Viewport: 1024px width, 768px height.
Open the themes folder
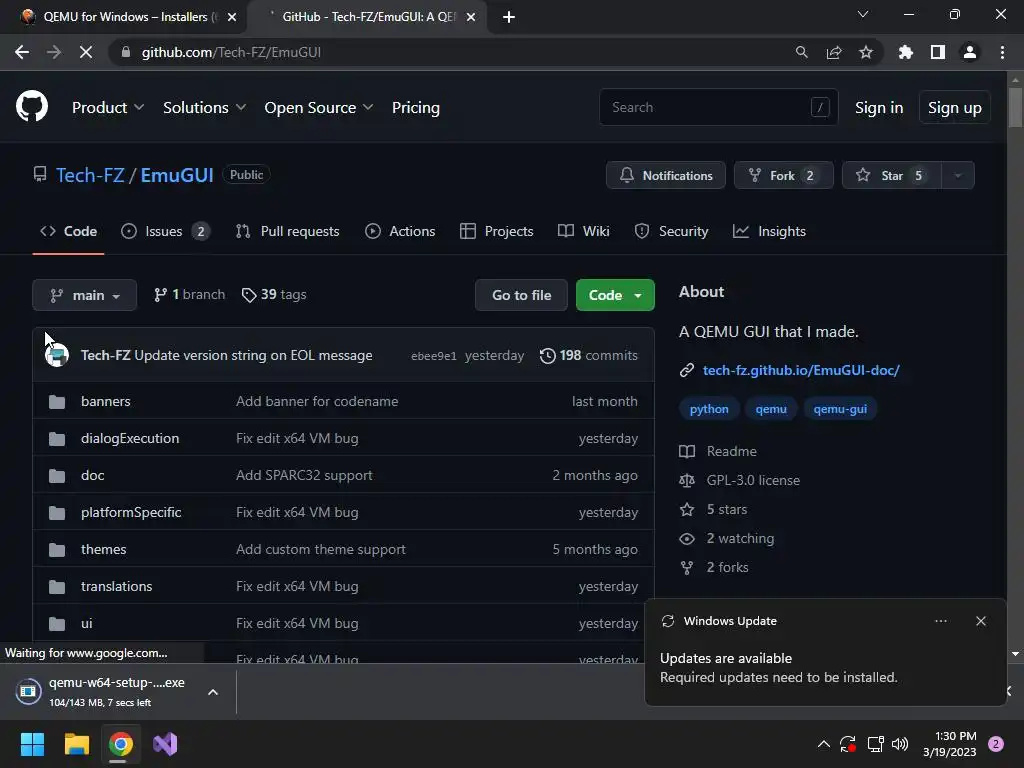tap(103, 549)
